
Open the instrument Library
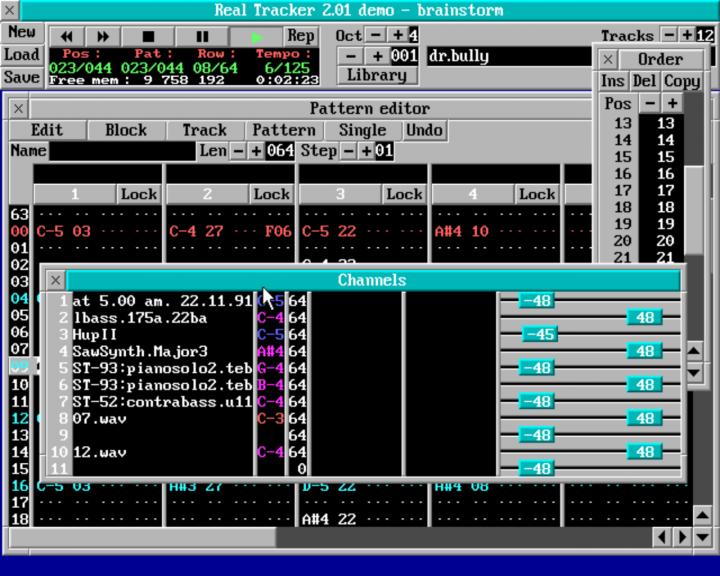point(376,75)
